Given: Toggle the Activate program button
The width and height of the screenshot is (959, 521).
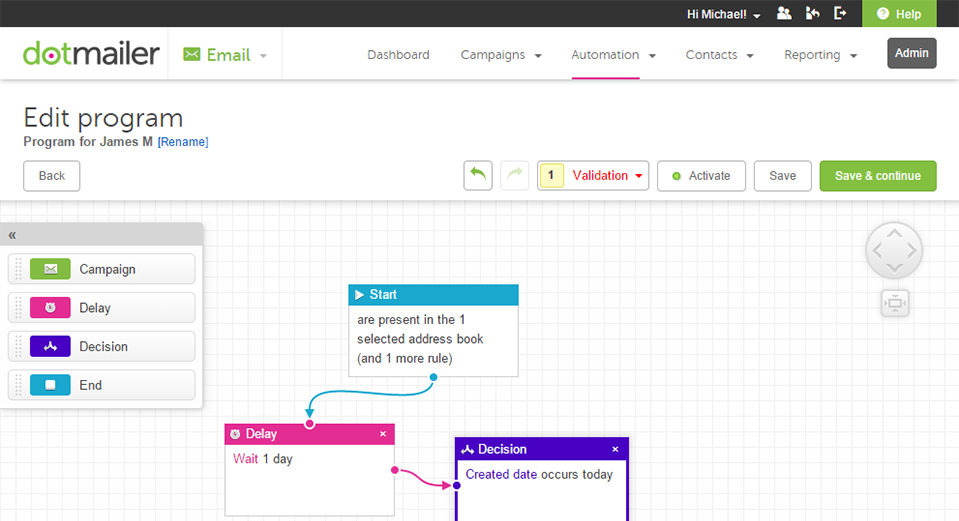Looking at the screenshot, I should 701,176.
